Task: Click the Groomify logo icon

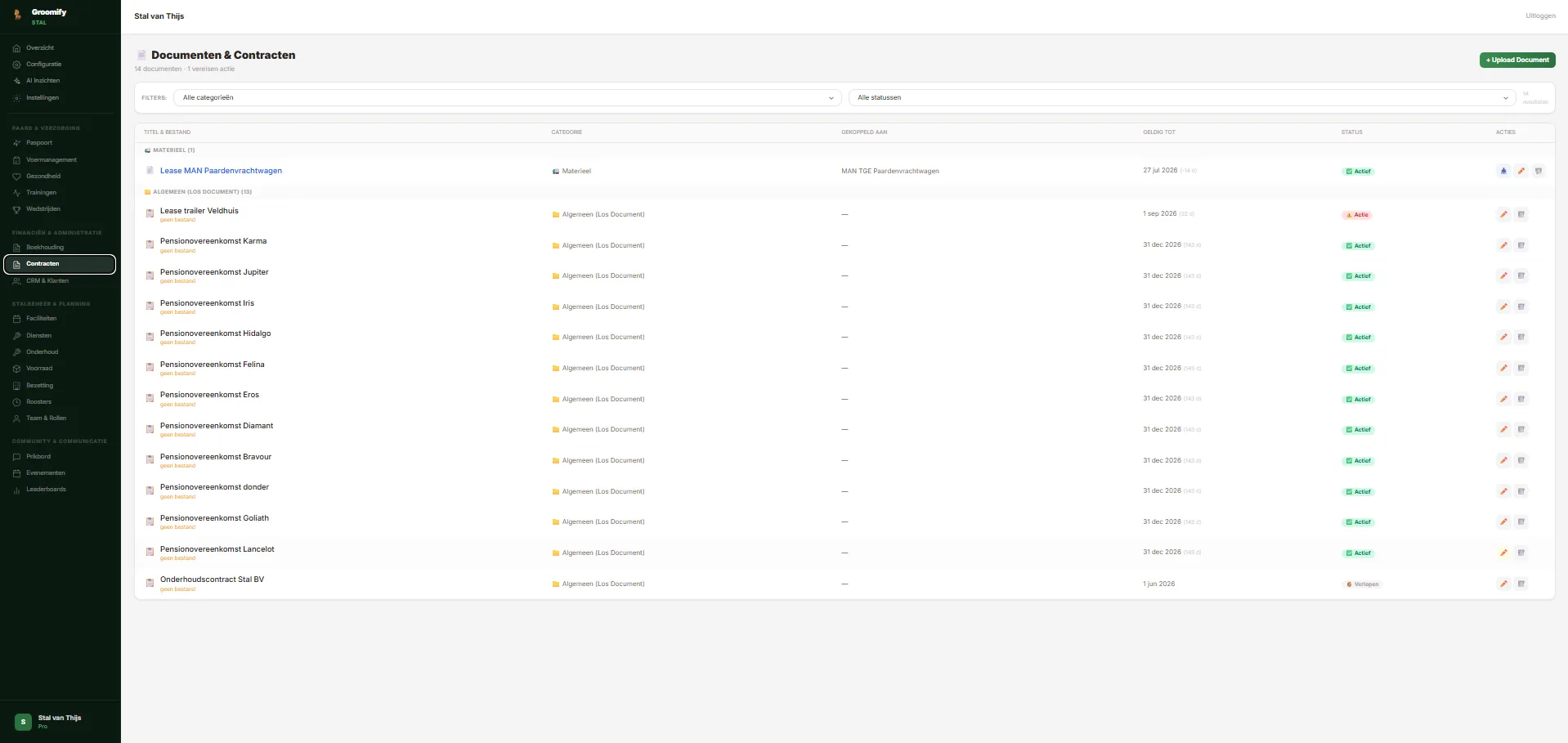Action: tap(17, 15)
